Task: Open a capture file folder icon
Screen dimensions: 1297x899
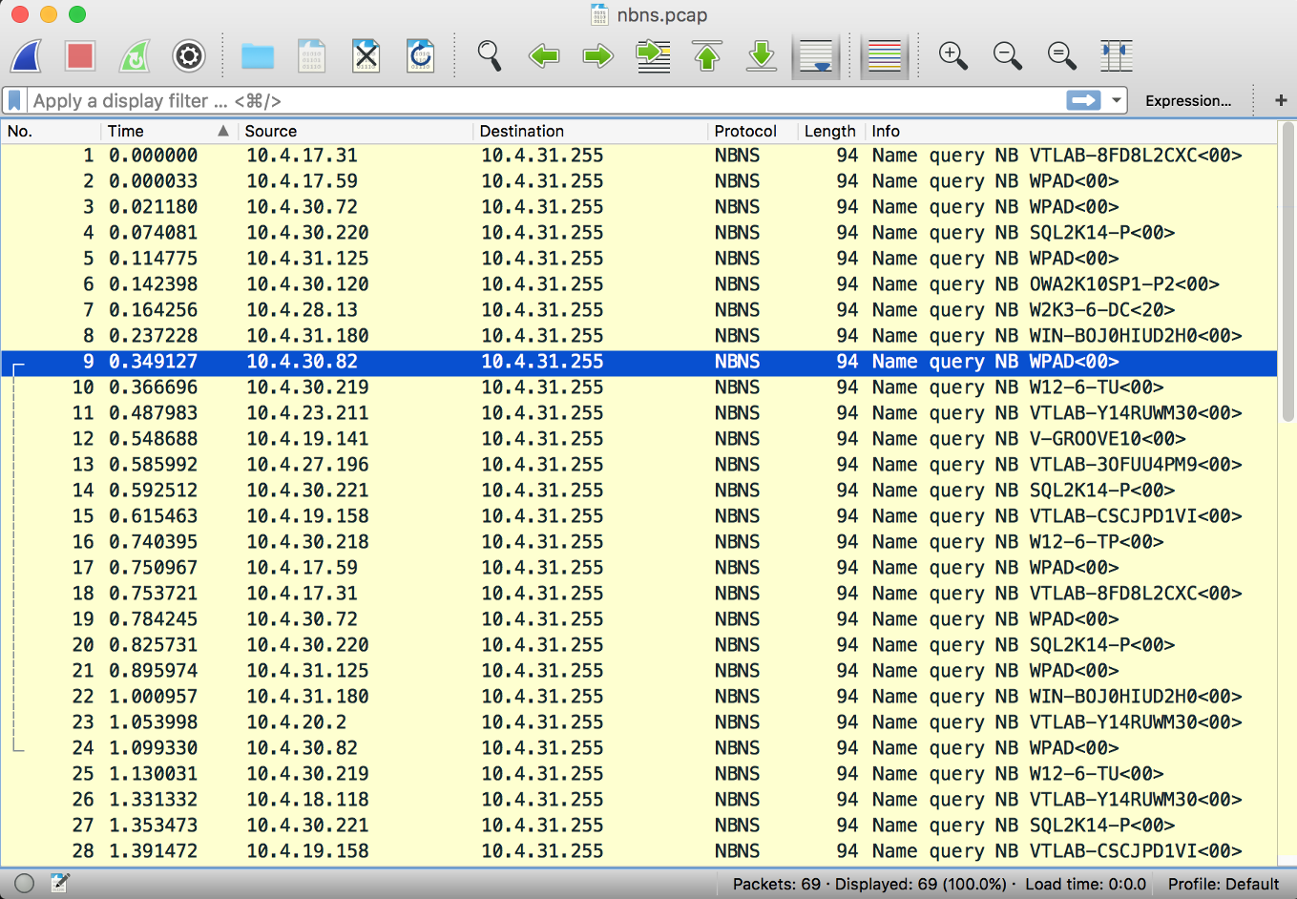Action: click(x=258, y=56)
